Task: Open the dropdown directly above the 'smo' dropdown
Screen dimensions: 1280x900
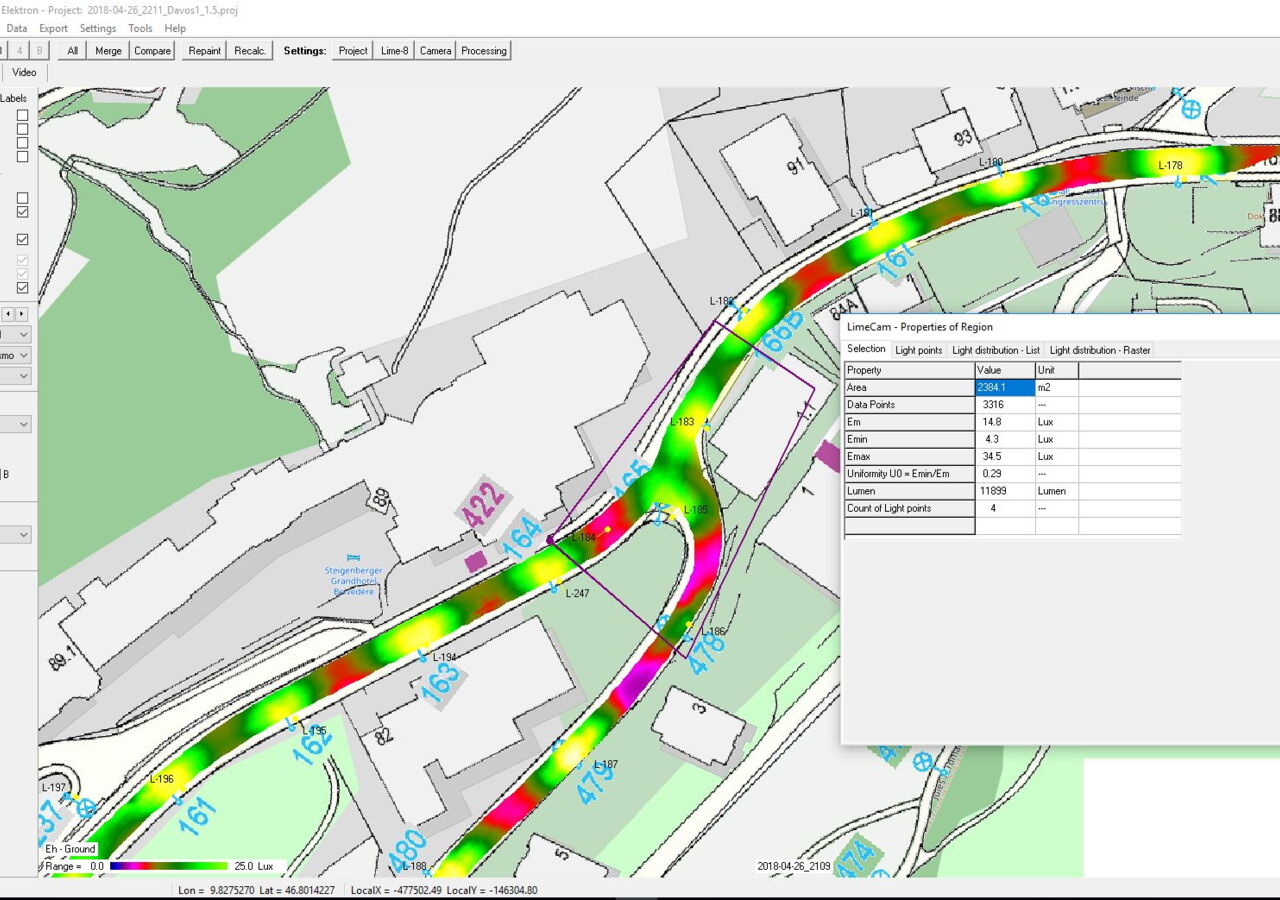Action: [x=15, y=334]
